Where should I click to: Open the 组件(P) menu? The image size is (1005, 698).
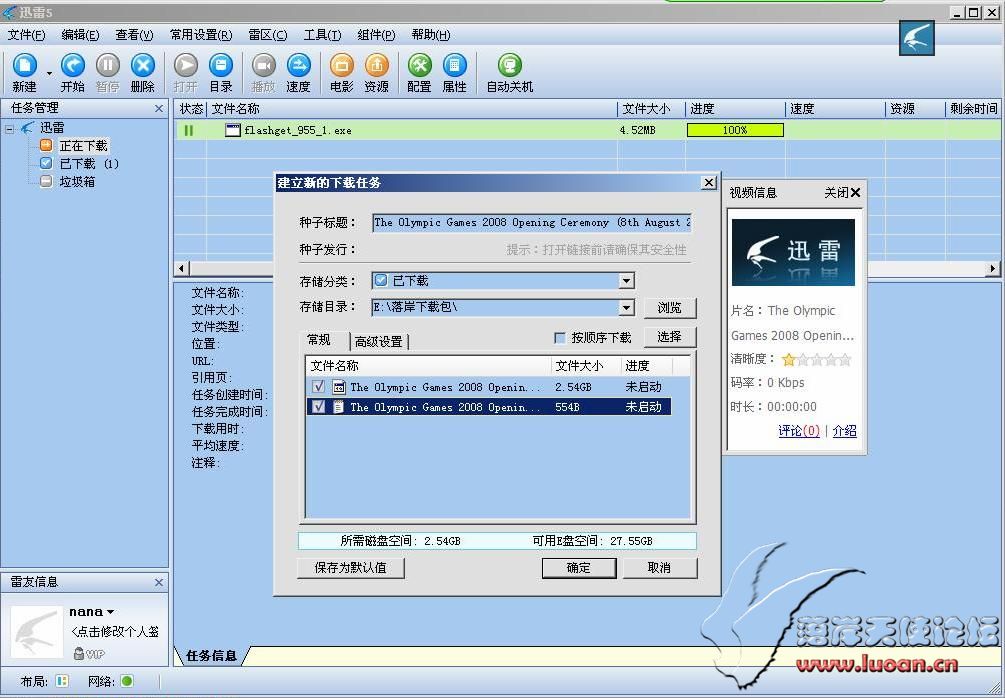pos(376,35)
